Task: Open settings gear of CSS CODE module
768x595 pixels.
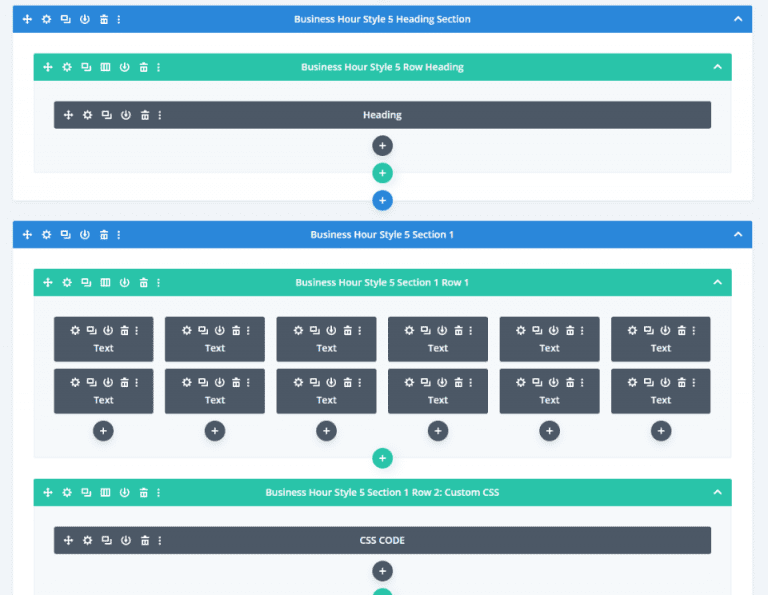Action: tap(87, 541)
